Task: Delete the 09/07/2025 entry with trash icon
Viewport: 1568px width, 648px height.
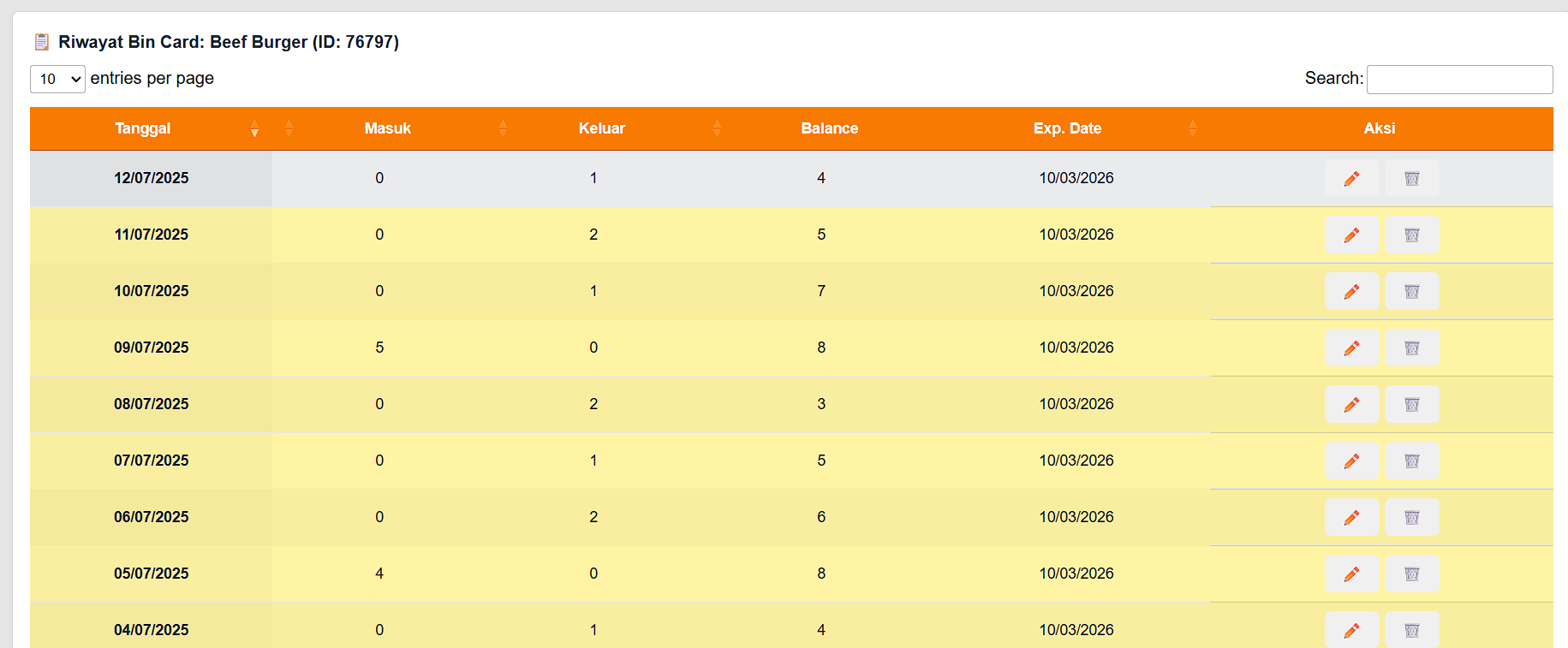Action: tap(1412, 348)
